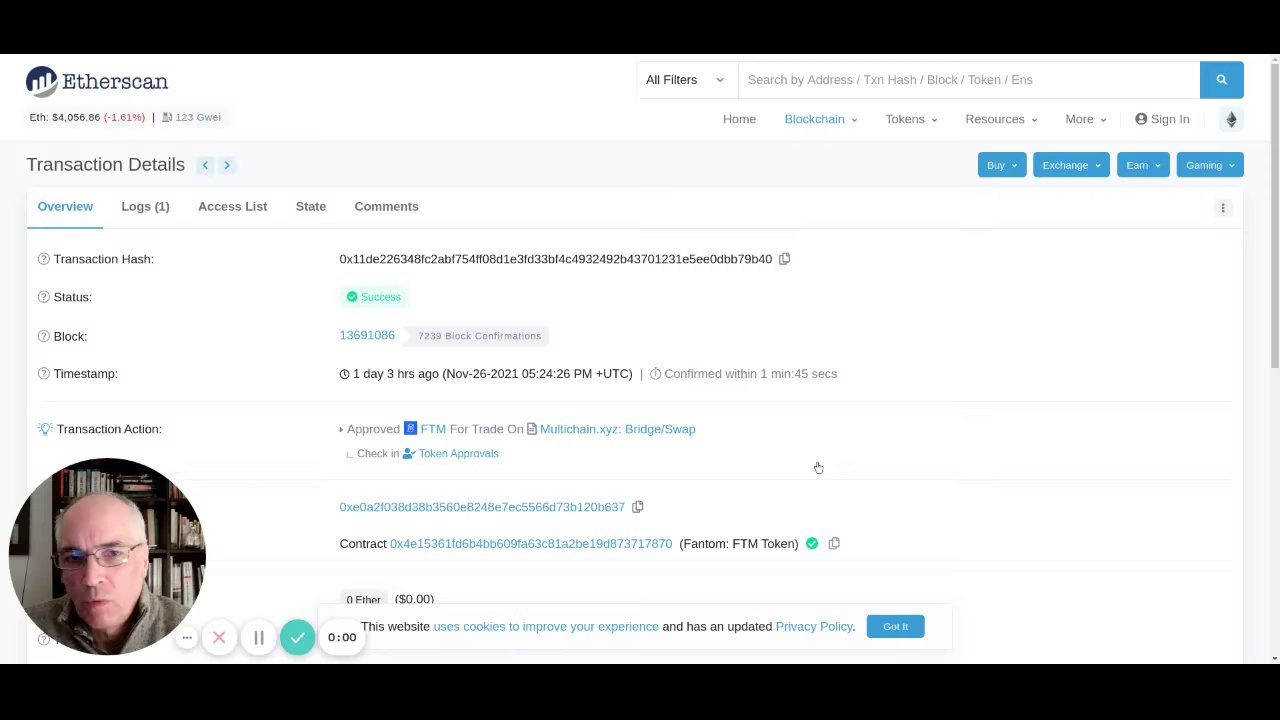Open block 13691086 link
This screenshot has width=1280, height=720.
coord(367,335)
